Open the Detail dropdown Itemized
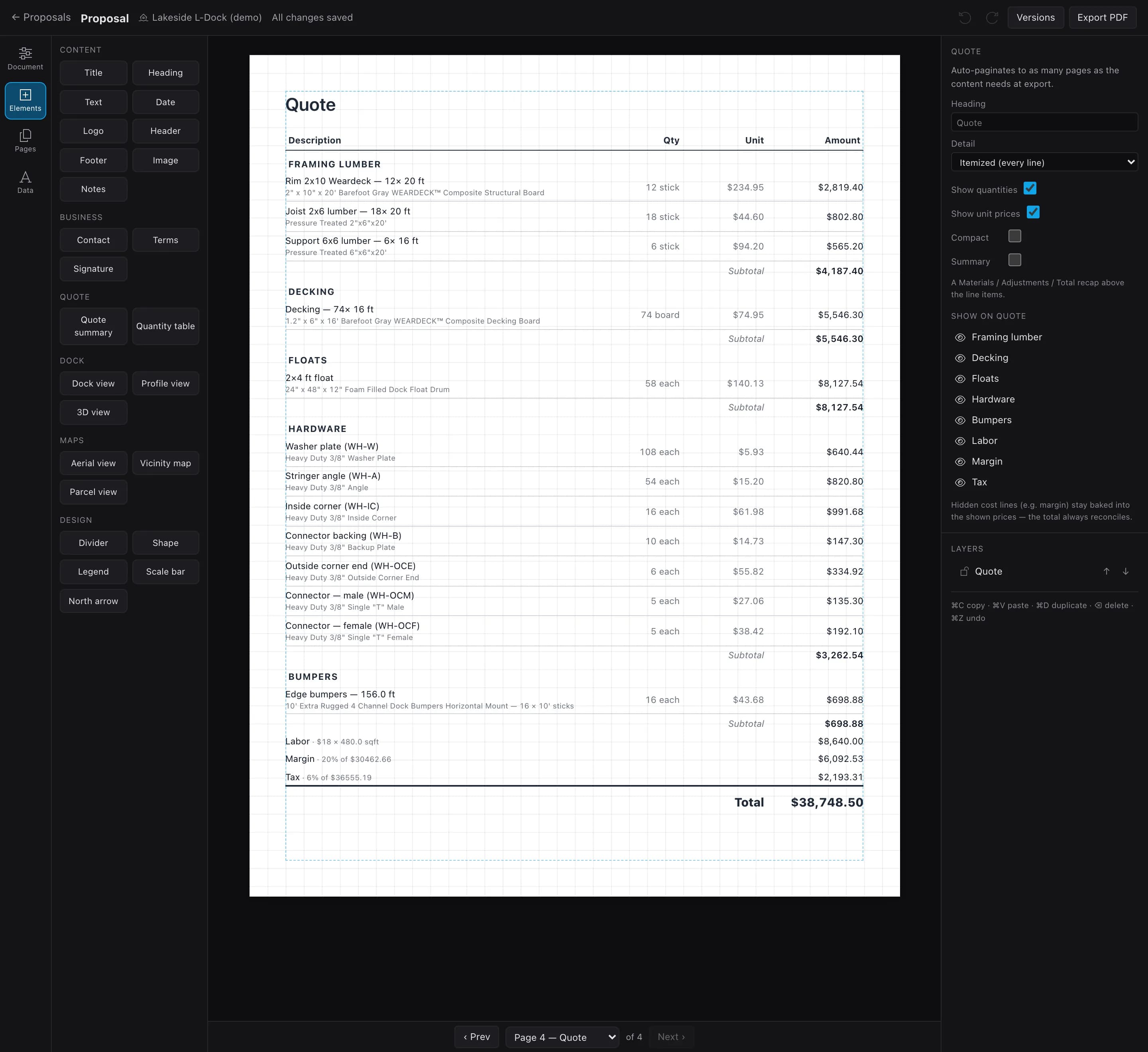 click(1044, 162)
